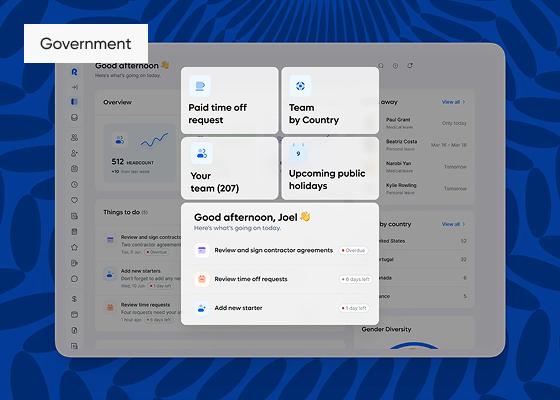Click the coffee cup icon on Paid time off card
560x400 pixels.
pyautogui.click(x=200, y=86)
